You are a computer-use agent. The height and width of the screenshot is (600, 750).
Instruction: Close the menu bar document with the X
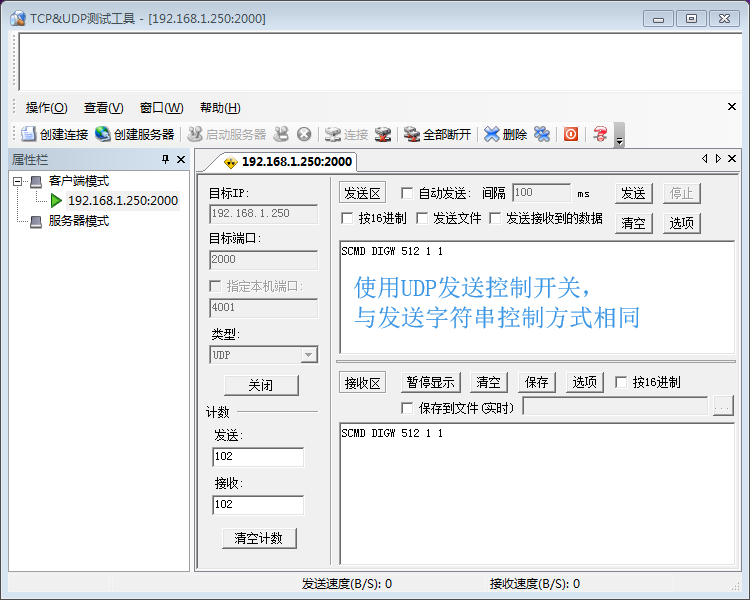click(x=732, y=107)
